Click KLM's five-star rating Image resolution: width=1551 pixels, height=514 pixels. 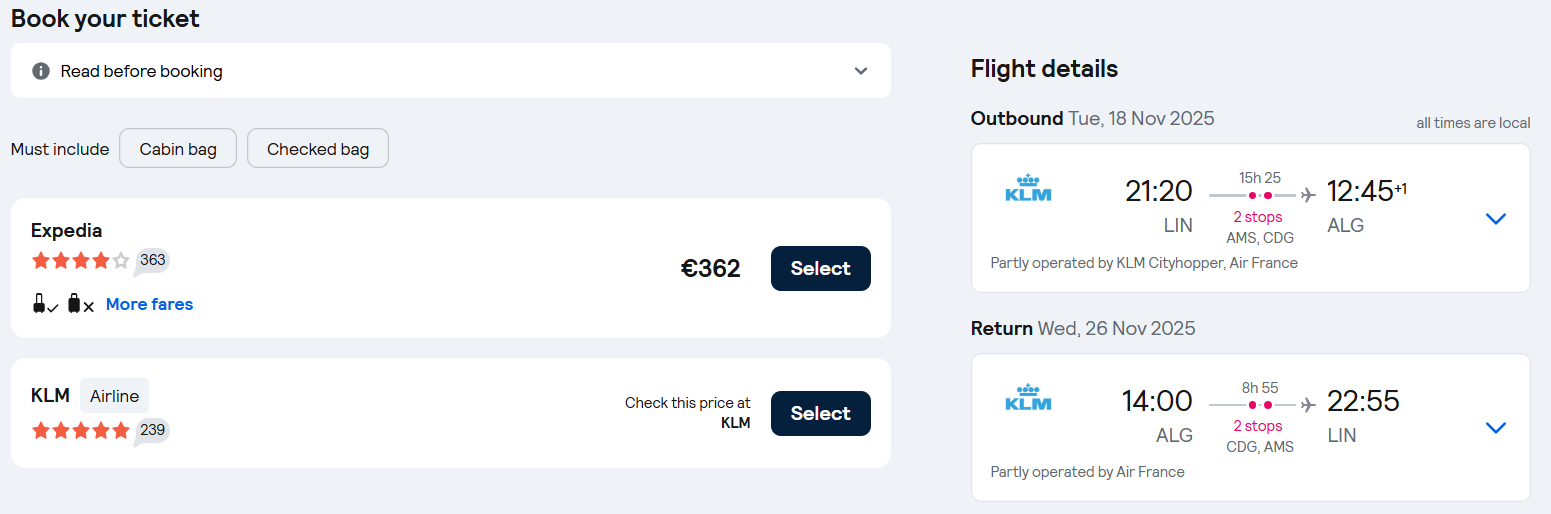pos(80,430)
